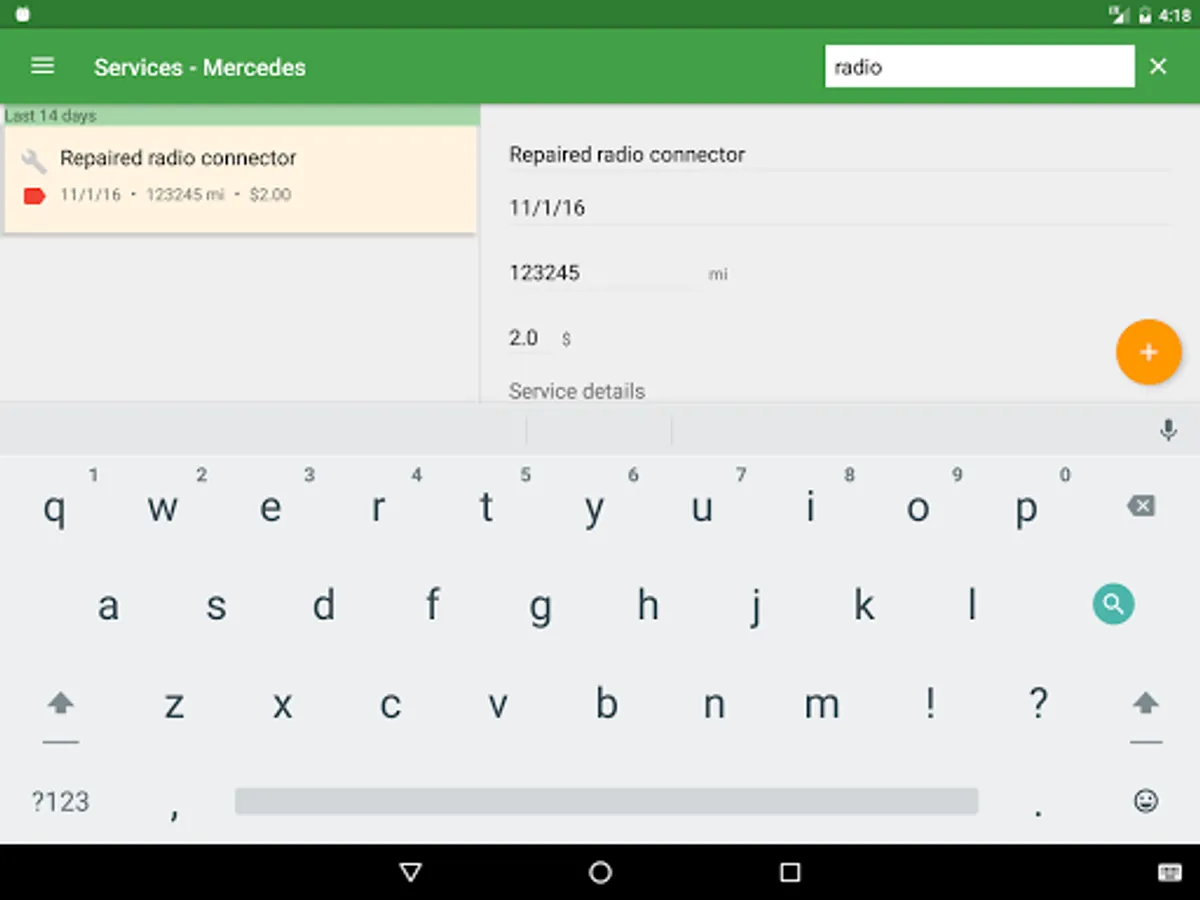The image size is (1200, 900).
Task: Tap the question mark key
Action: (x=1038, y=704)
